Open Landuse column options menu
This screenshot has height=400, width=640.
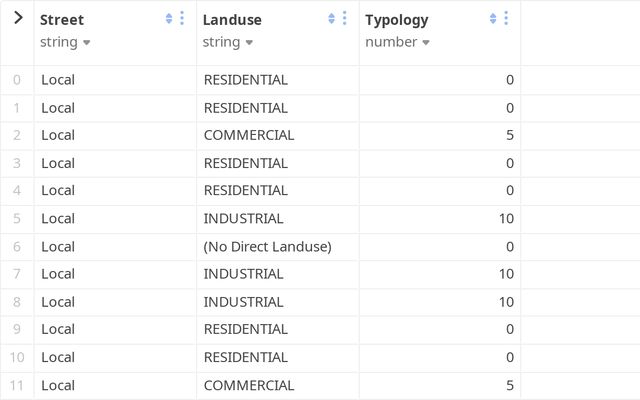point(345,19)
